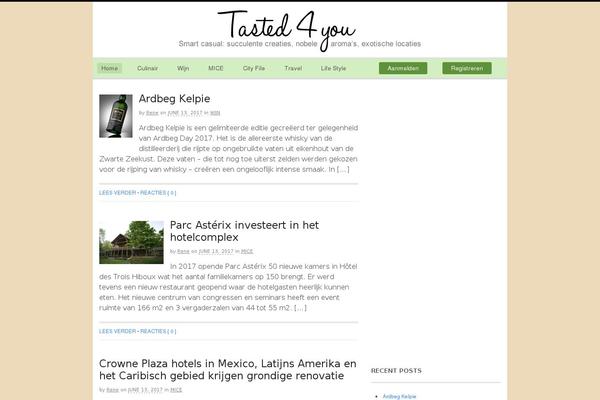
Task: Open Parc Astérix investeert in het hotelcomplex title
Action: (244, 231)
